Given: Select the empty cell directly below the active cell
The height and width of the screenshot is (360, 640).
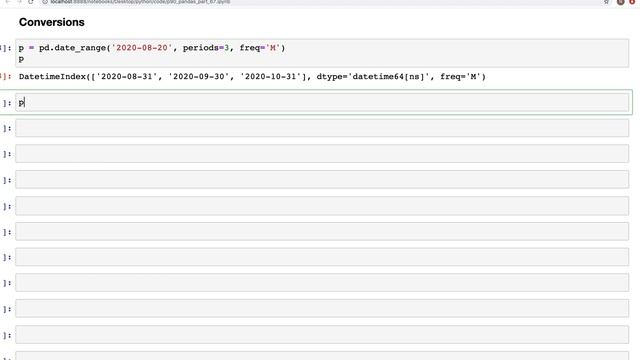Looking at the screenshot, I should 322,128.
